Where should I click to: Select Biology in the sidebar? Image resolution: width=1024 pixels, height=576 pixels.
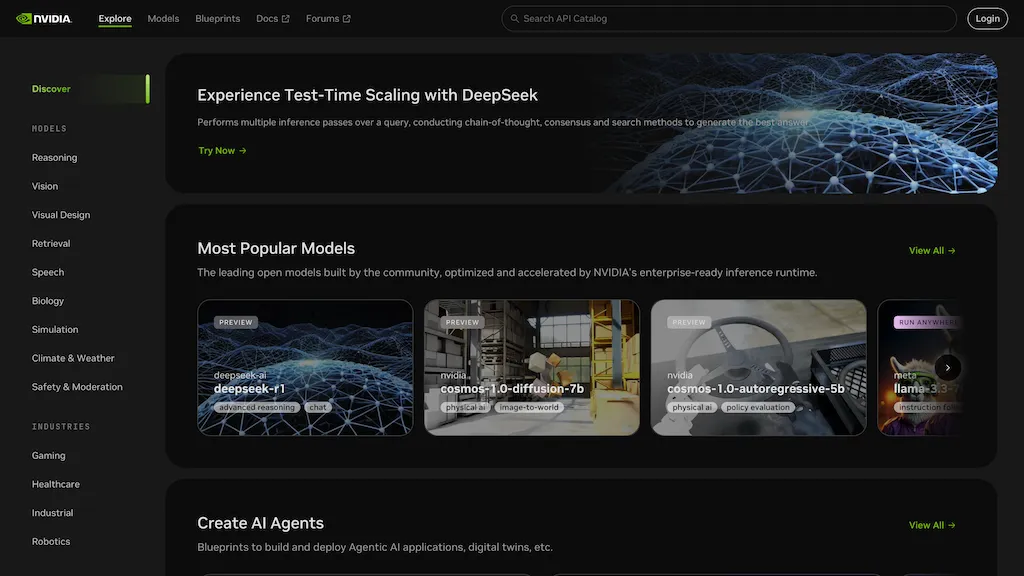(x=48, y=301)
